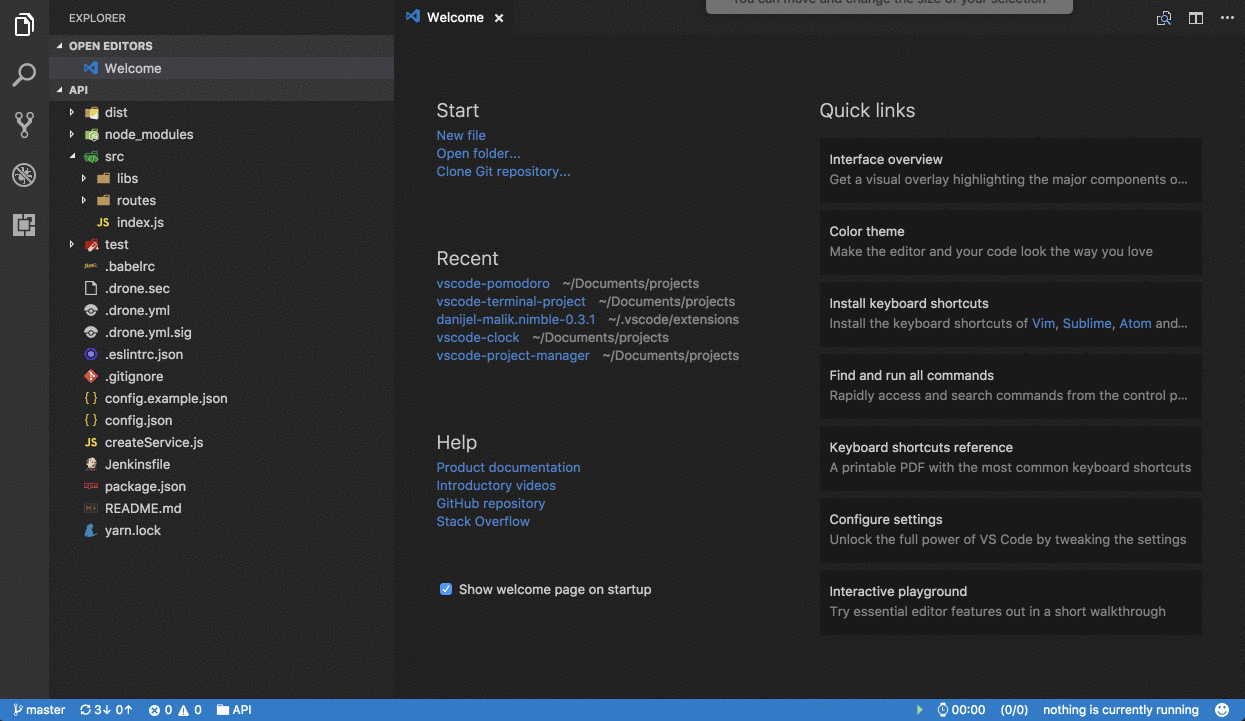
Task: Open config.example.json file
Action: coord(222,398)
